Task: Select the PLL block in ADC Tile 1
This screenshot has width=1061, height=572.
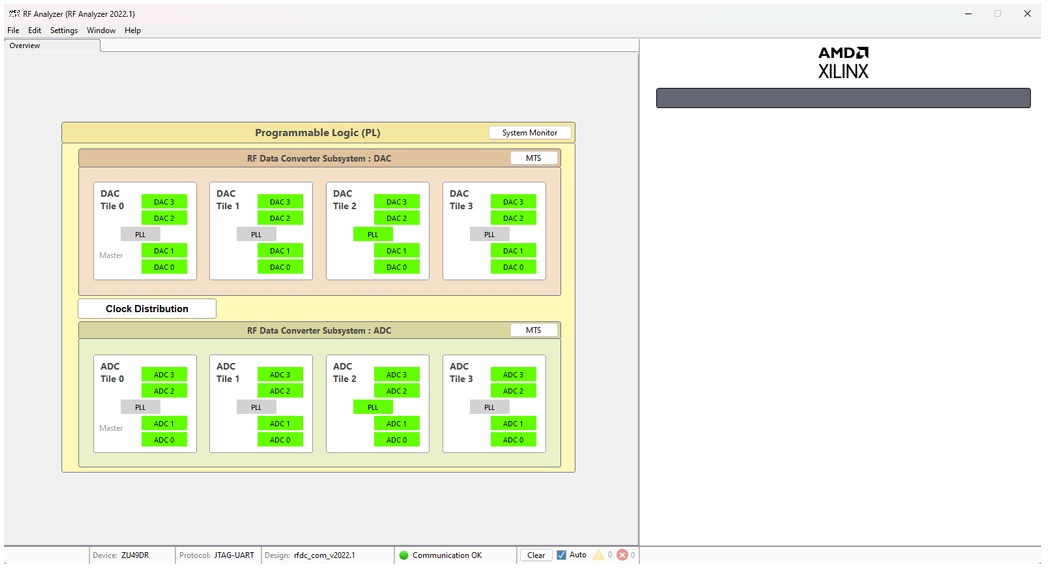Action: coord(256,407)
